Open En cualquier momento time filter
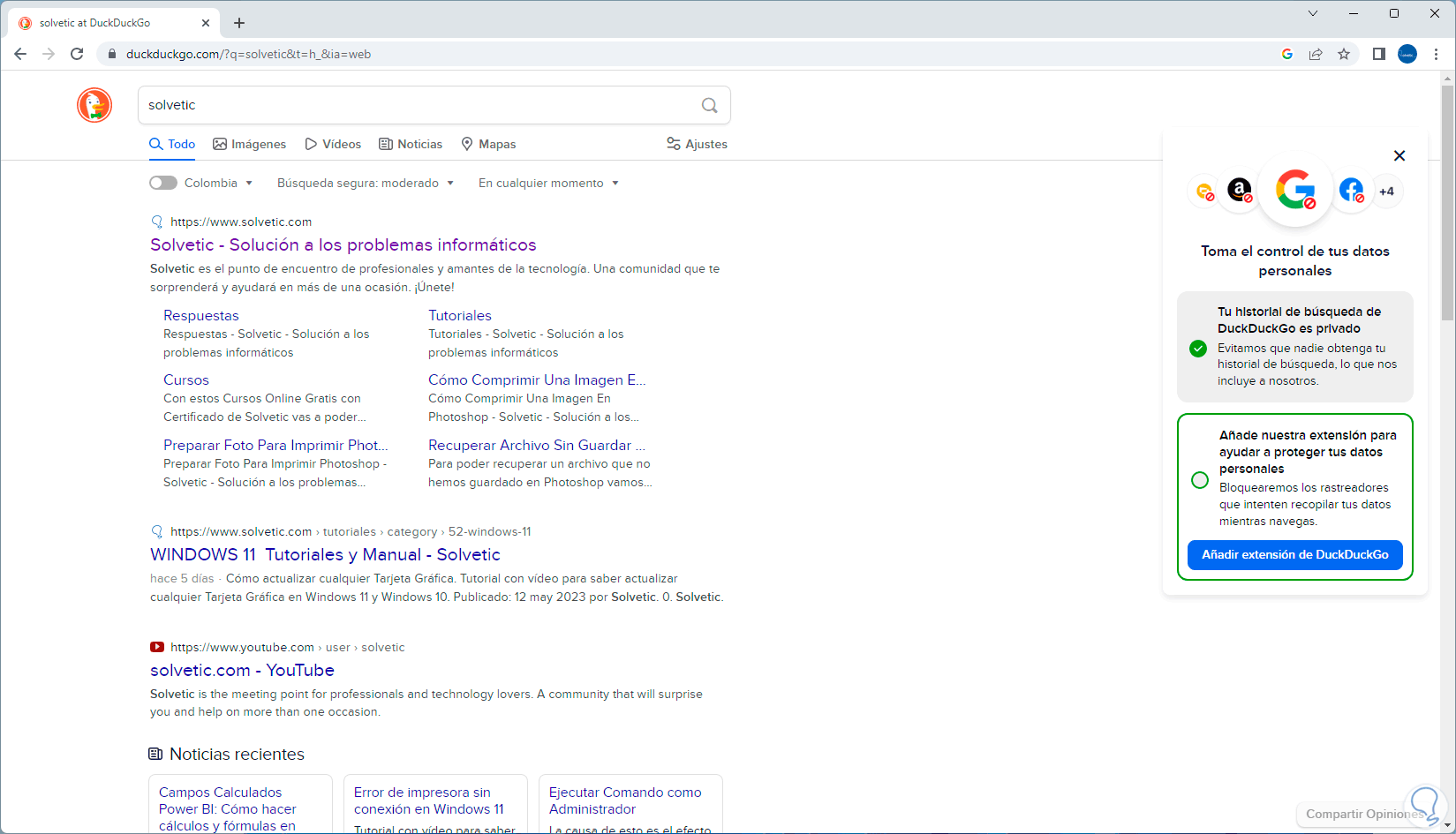 click(x=548, y=183)
